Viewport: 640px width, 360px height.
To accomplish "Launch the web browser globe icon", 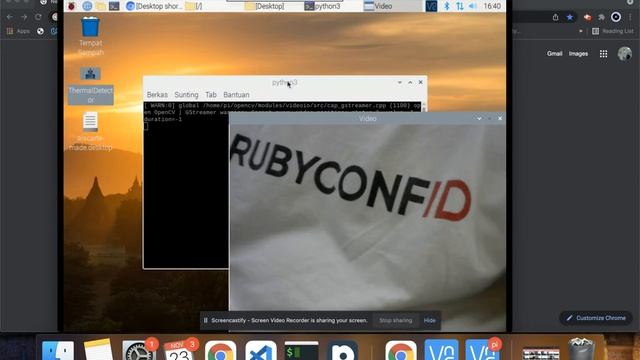I will [x=87, y=6].
